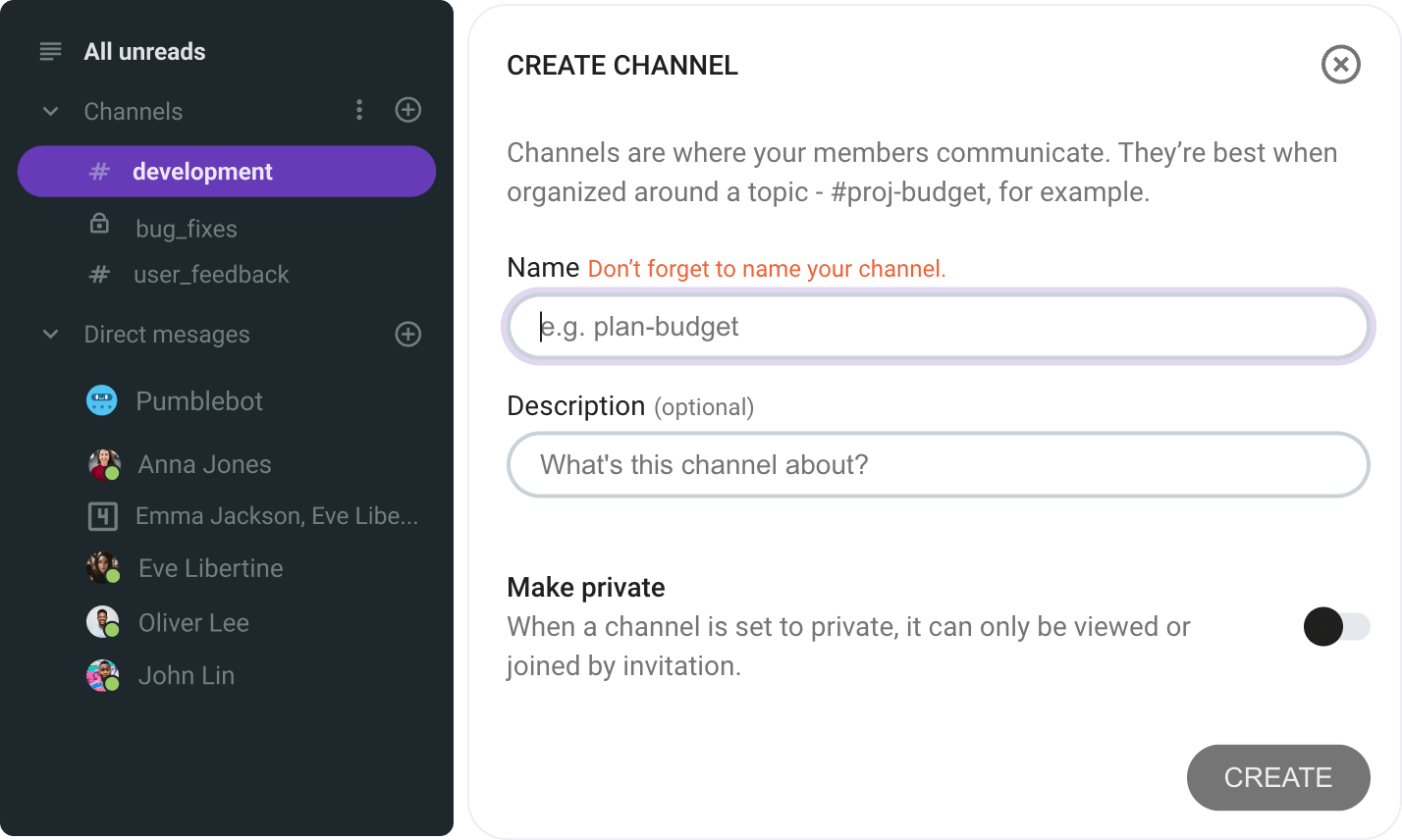The height and width of the screenshot is (840, 1402).
Task: Click the plus icon next to Direct messages
Action: point(407,335)
